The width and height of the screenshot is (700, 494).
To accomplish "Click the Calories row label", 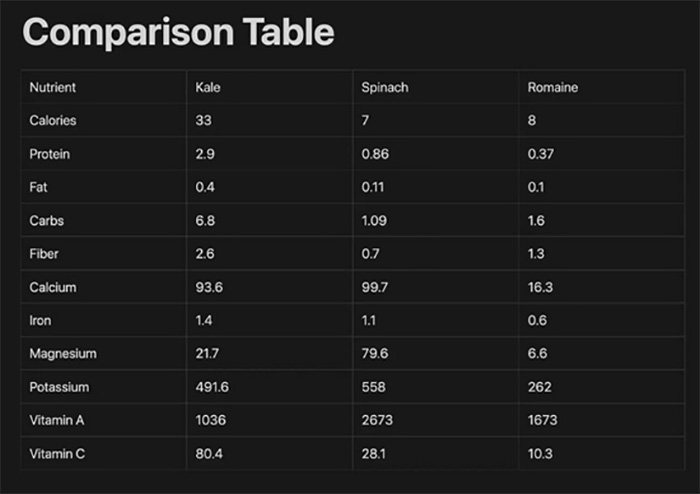I will [53, 120].
